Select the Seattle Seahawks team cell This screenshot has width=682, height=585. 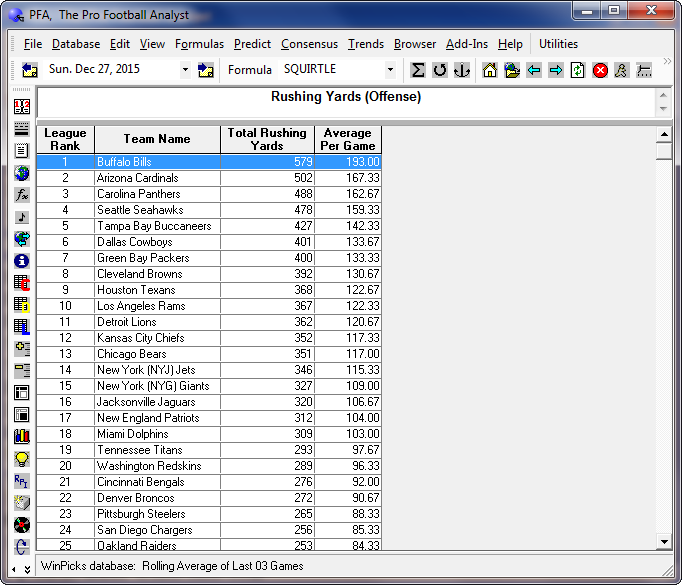(x=157, y=210)
